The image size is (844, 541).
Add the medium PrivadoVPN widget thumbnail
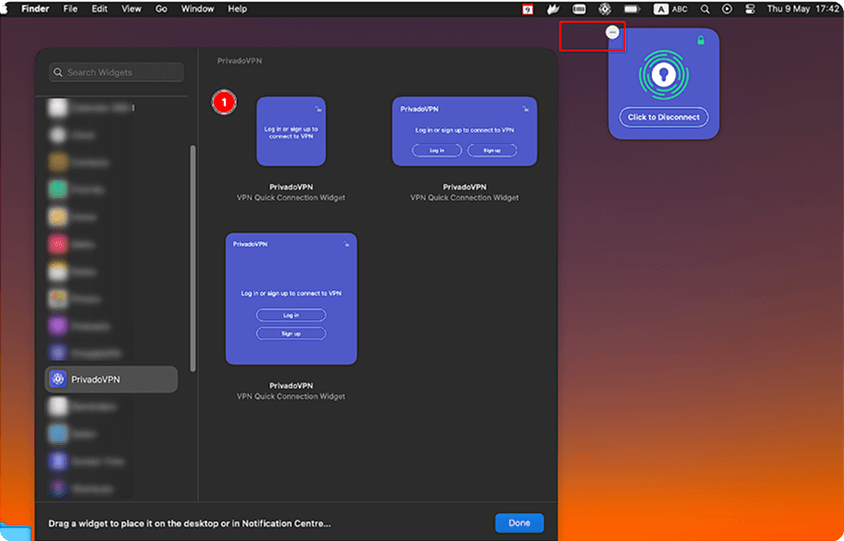click(465, 131)
